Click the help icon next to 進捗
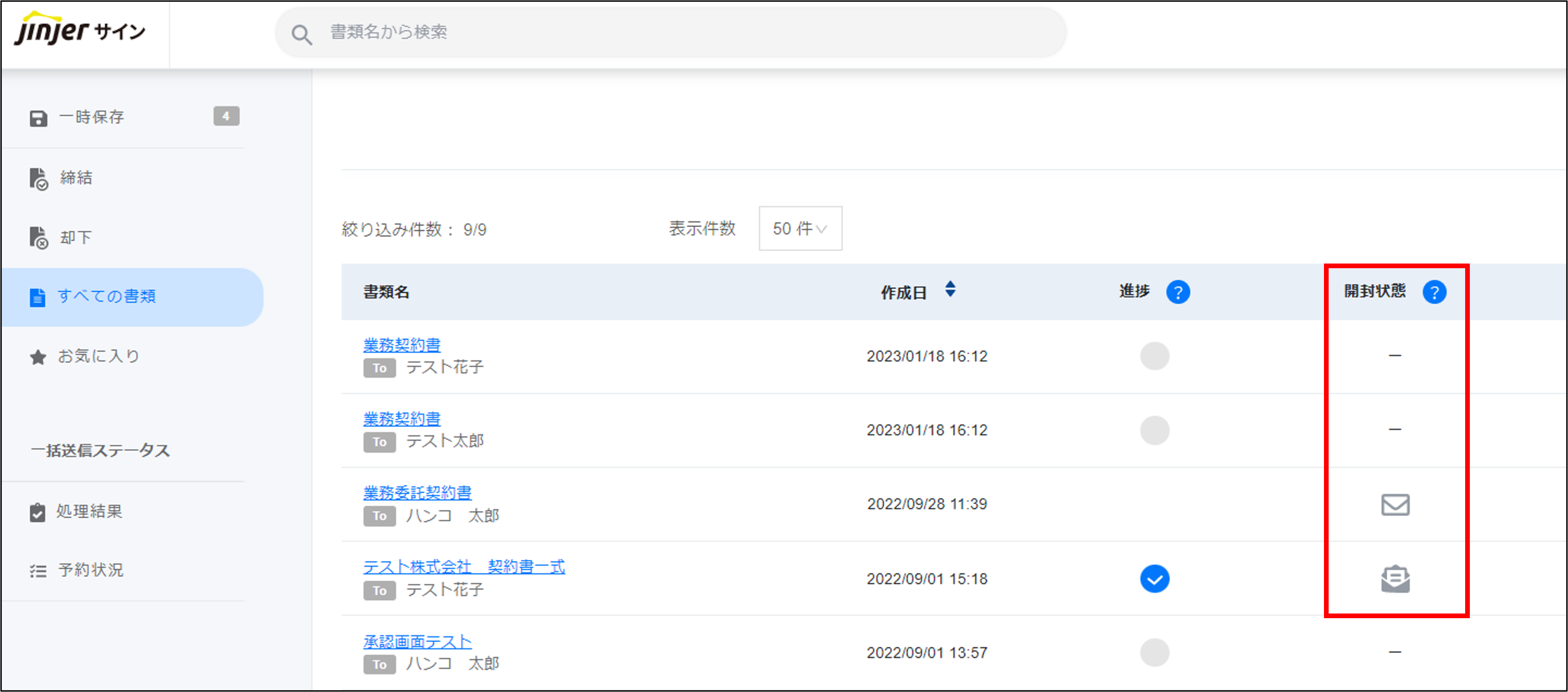This screenshot has height=692, width=1568. (x=1178, y=292)
